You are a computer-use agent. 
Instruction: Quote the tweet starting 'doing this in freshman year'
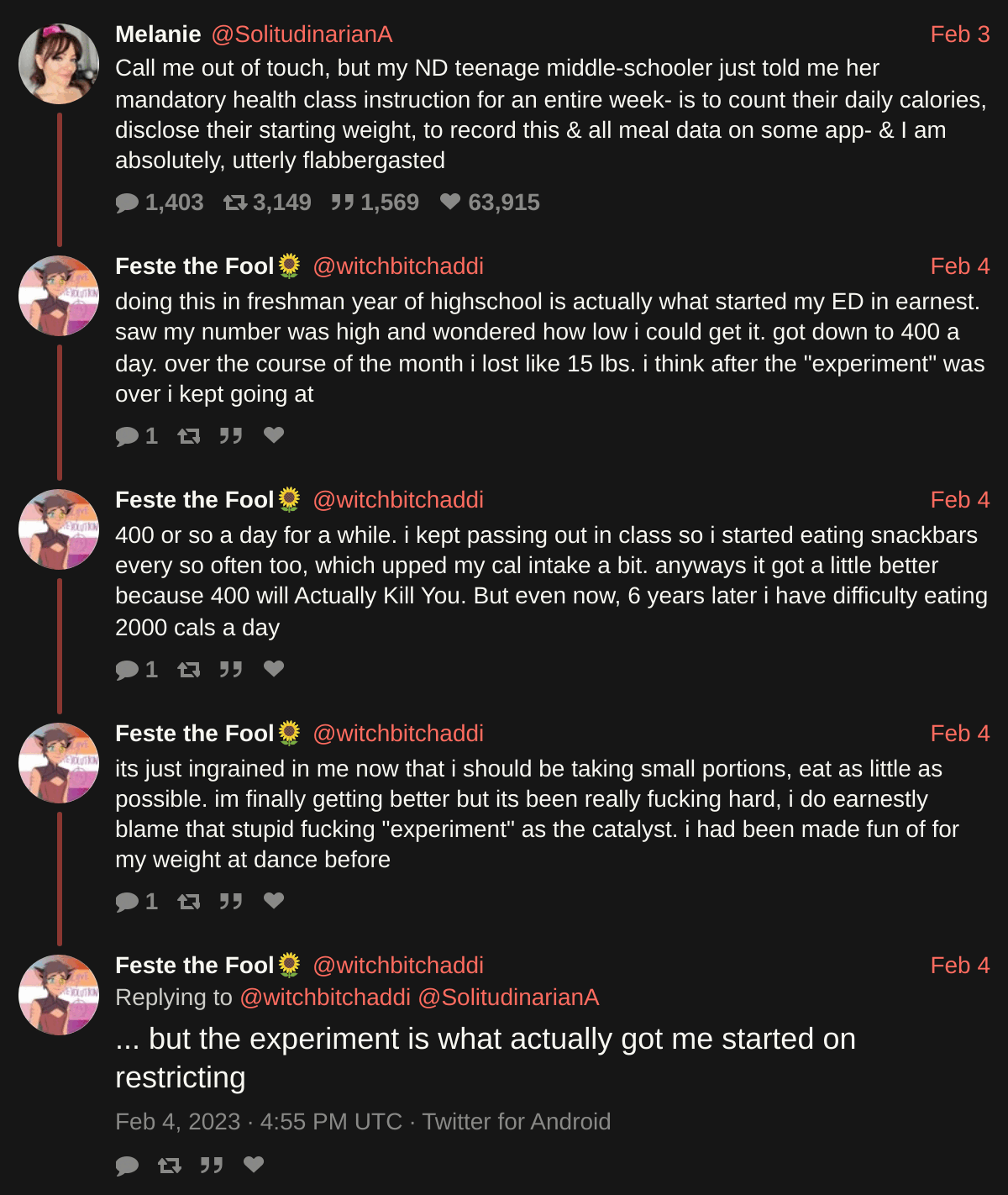click(x=231, y=435)
